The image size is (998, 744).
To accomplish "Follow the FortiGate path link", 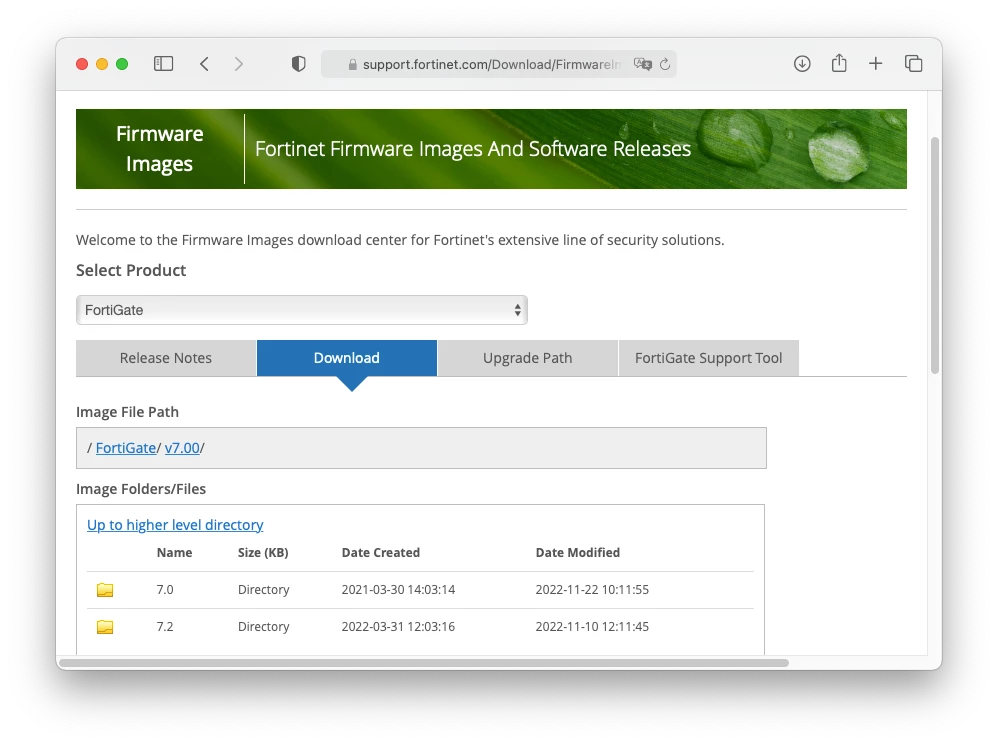I will pyautogui.click(x=125, y=448).
